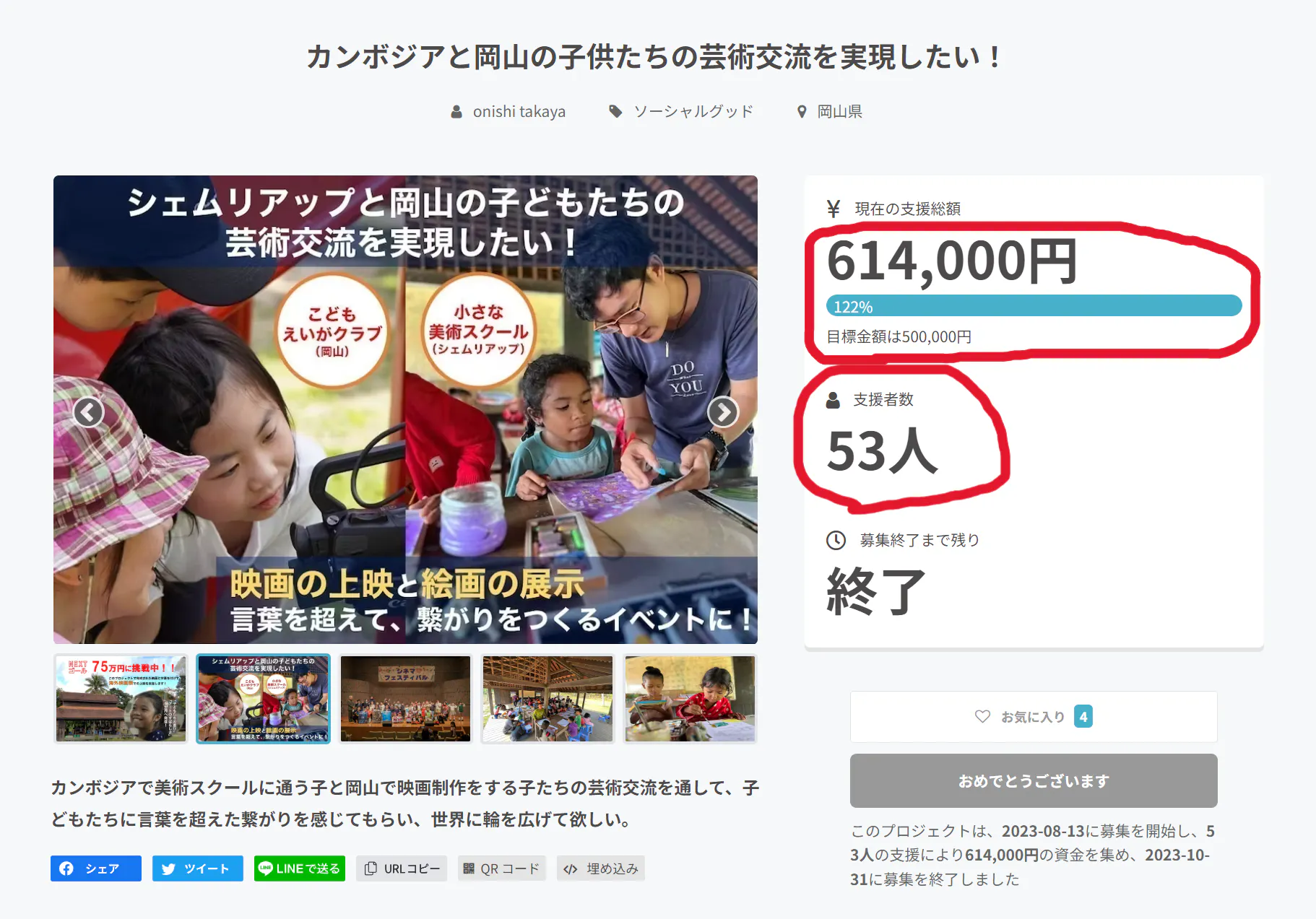Click the heart favorite icon
This screenshot has width=1316, height=919.
coord(982,716)
